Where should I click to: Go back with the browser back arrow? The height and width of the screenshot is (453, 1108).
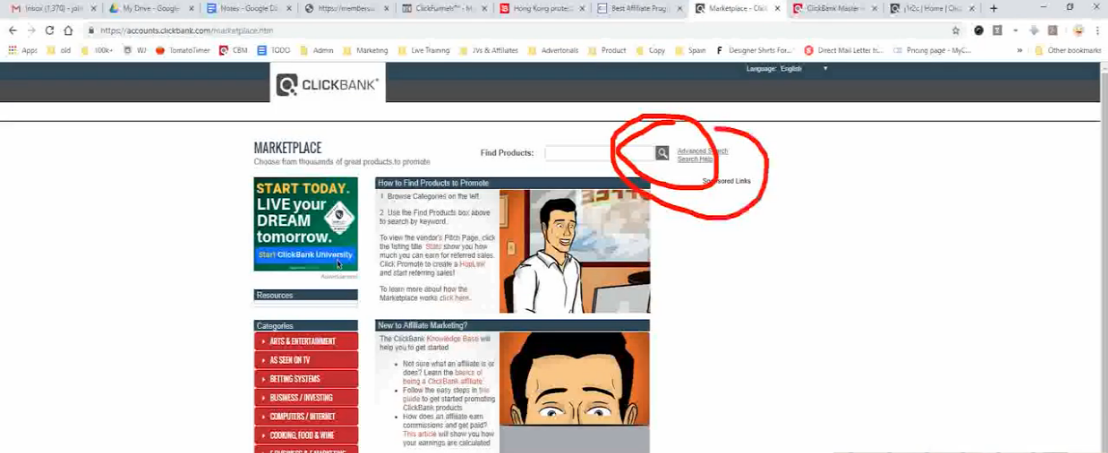point(13,30)
